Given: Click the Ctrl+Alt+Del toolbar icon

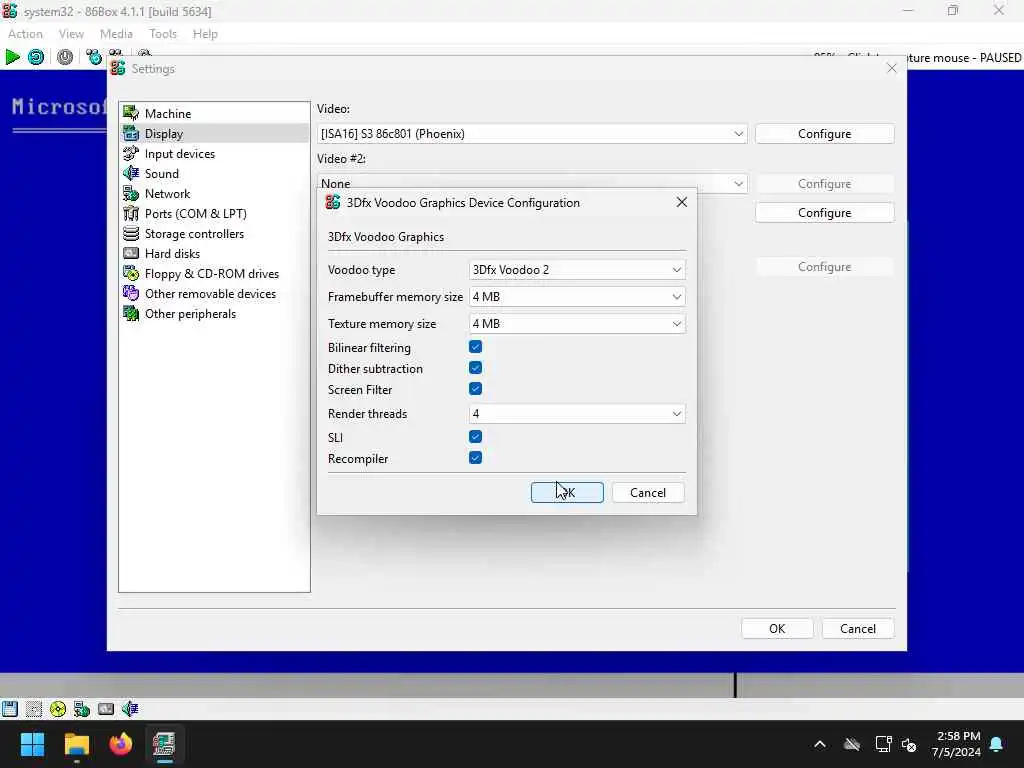Looking at the screenshot, I should point(94,57).
